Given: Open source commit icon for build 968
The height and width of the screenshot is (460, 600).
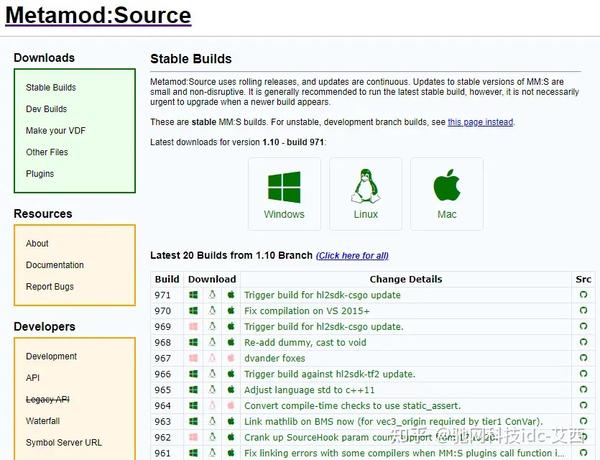Looking at the screenshot, I should coord(583,342).
